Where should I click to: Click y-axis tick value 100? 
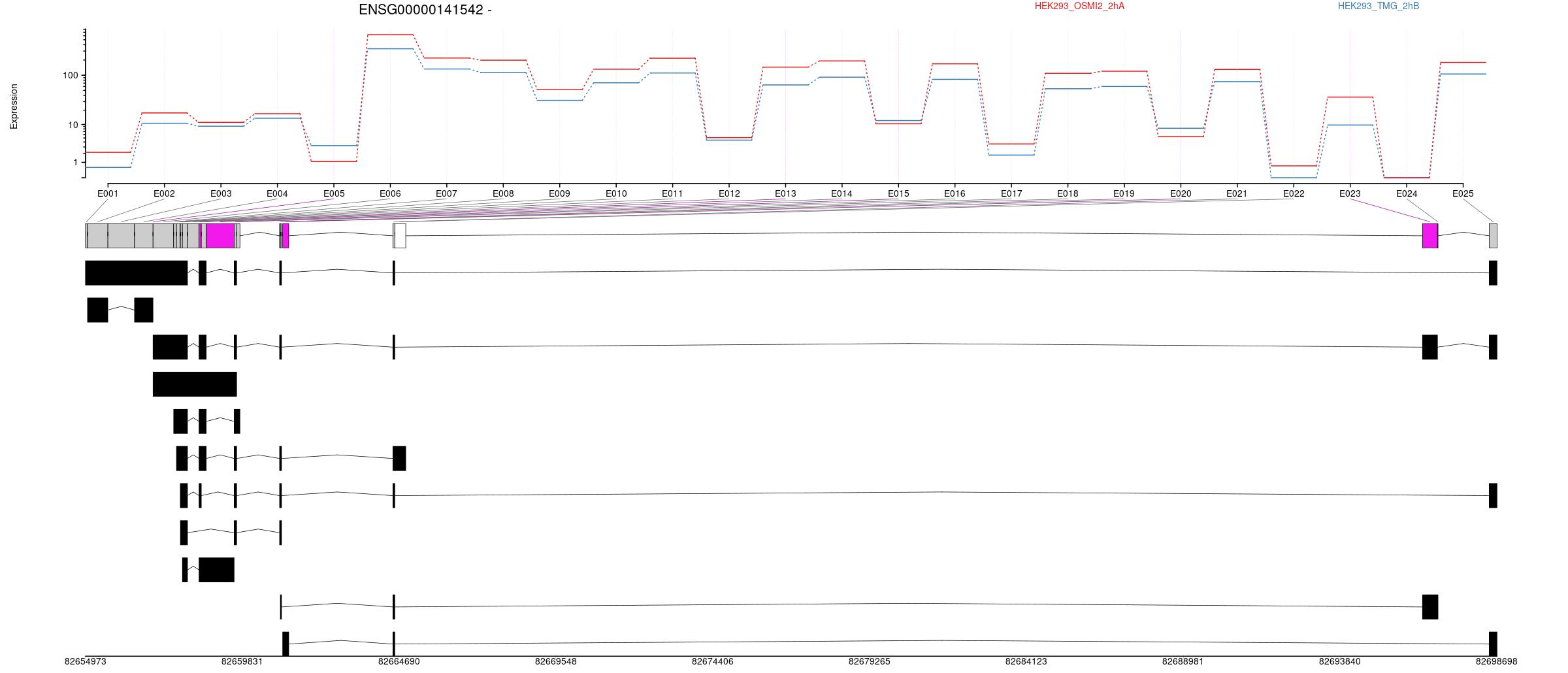71,76
